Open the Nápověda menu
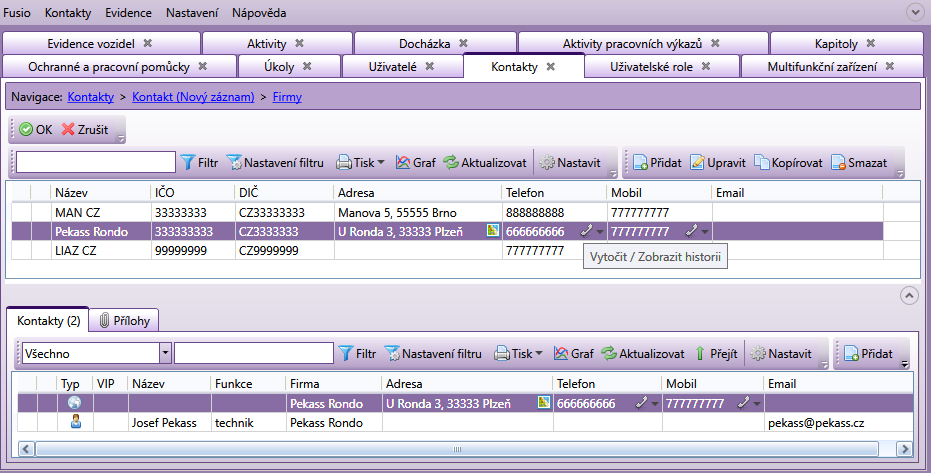This screenshot has height=473, width=931. tap(259, 12)
